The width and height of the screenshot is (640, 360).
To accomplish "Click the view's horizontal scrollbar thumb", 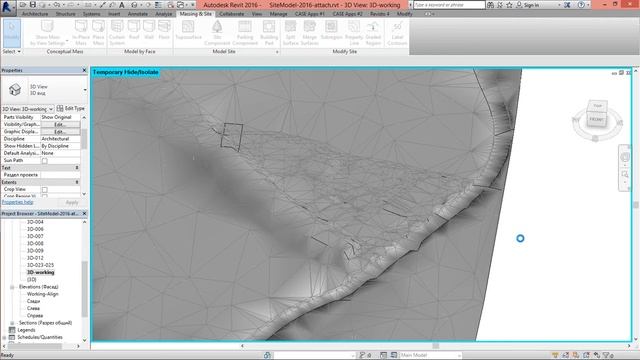I will tap(436, 346).
